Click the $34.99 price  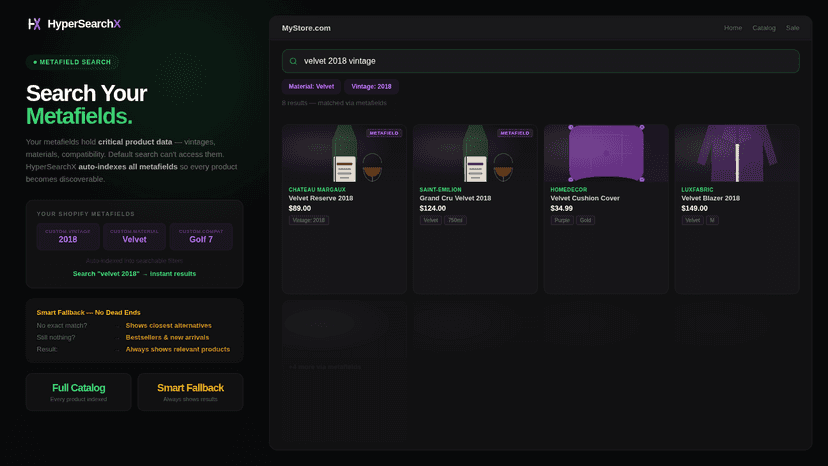pyautogui.click(x=561, y=208)
